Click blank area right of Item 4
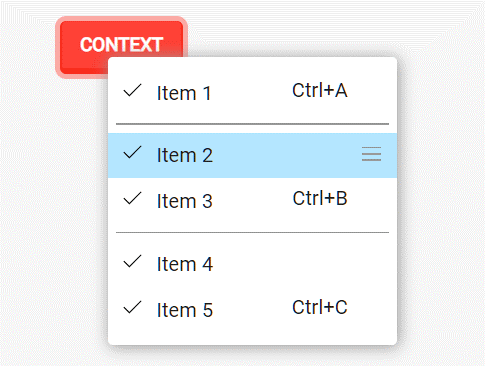Screen dimensions: 485x366 [303, 264]
